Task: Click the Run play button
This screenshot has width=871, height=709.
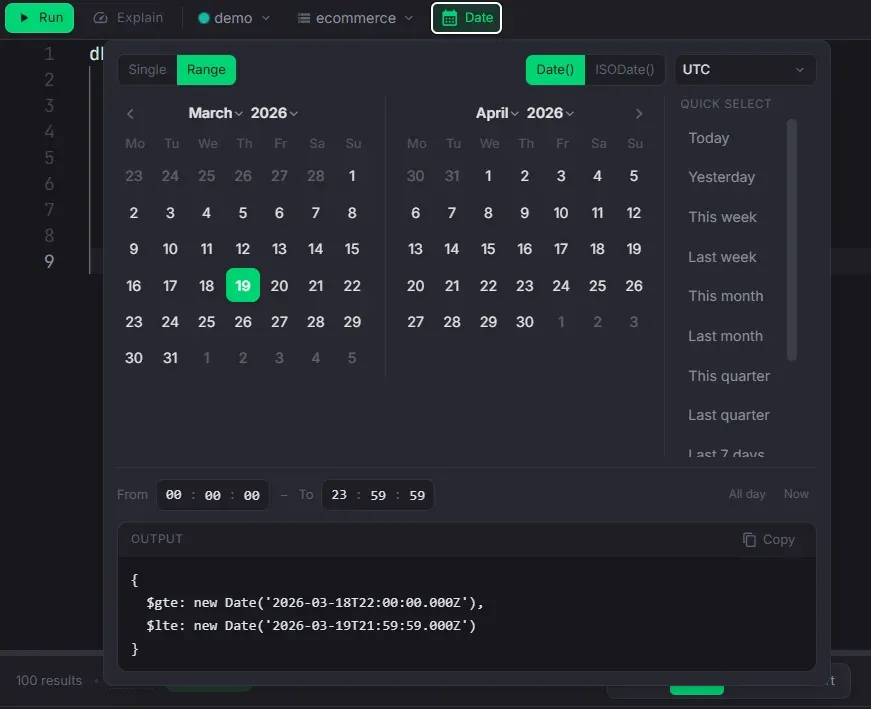Action: tap(40, 18)
